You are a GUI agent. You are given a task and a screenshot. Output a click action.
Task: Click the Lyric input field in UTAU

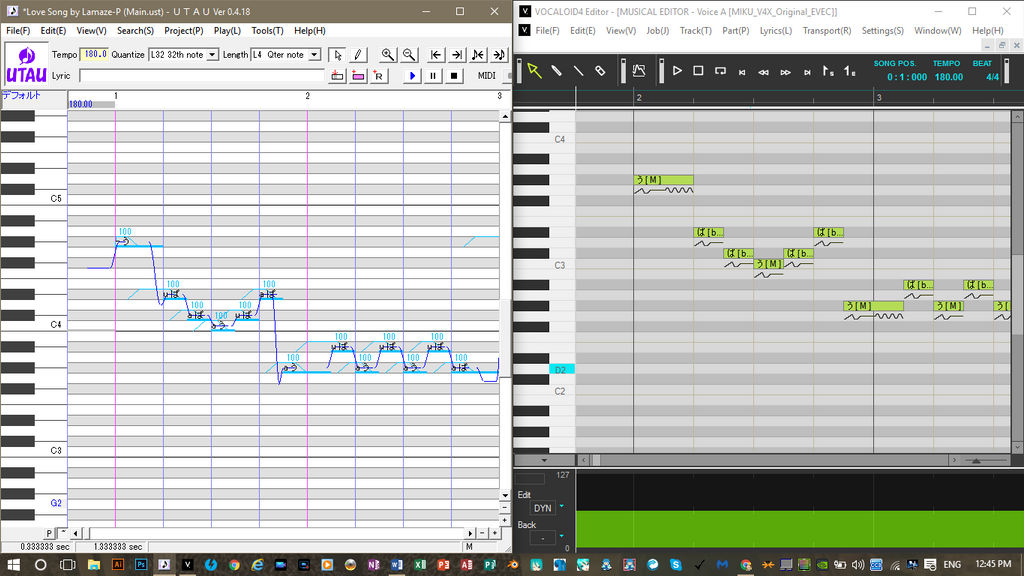pos(202,76)
